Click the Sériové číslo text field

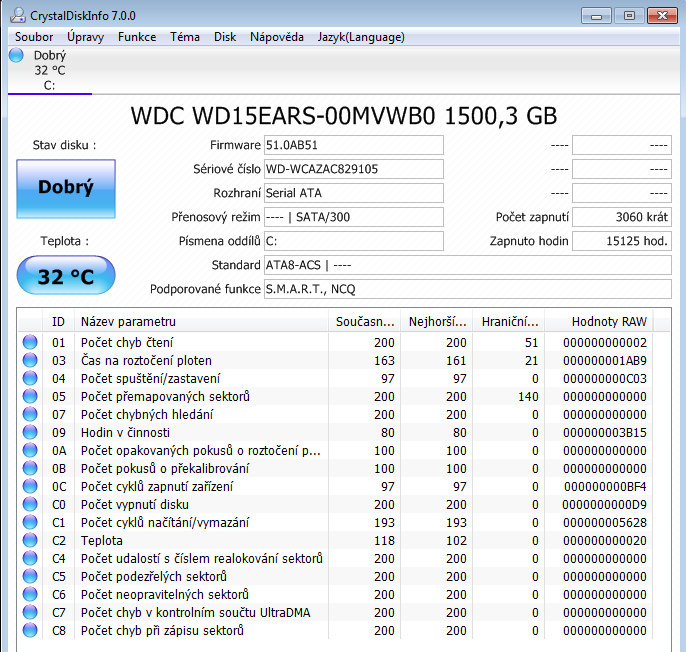[353, 169]
